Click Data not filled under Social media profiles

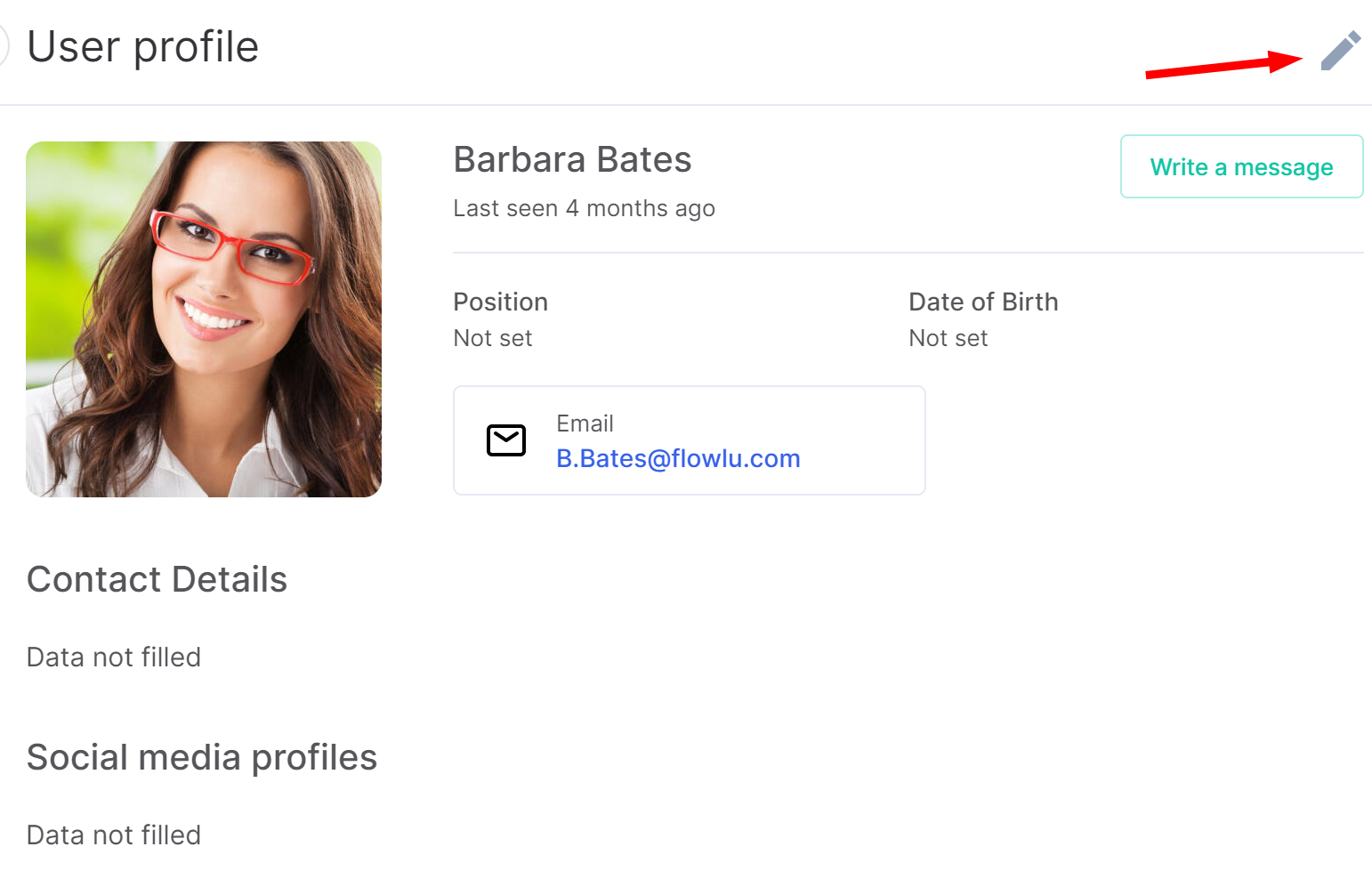pyautogui.click(x=114, y=835)
